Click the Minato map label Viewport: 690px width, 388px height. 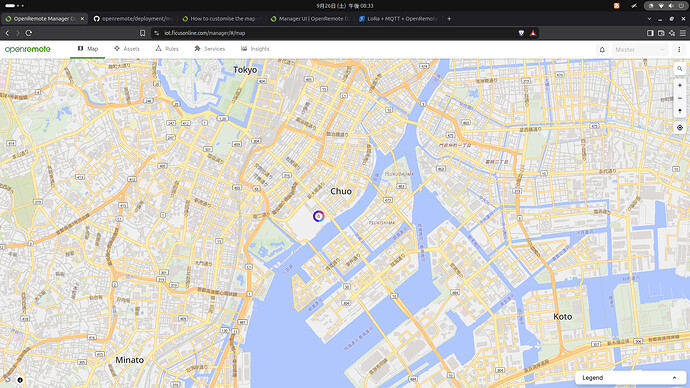click(129, 360)
